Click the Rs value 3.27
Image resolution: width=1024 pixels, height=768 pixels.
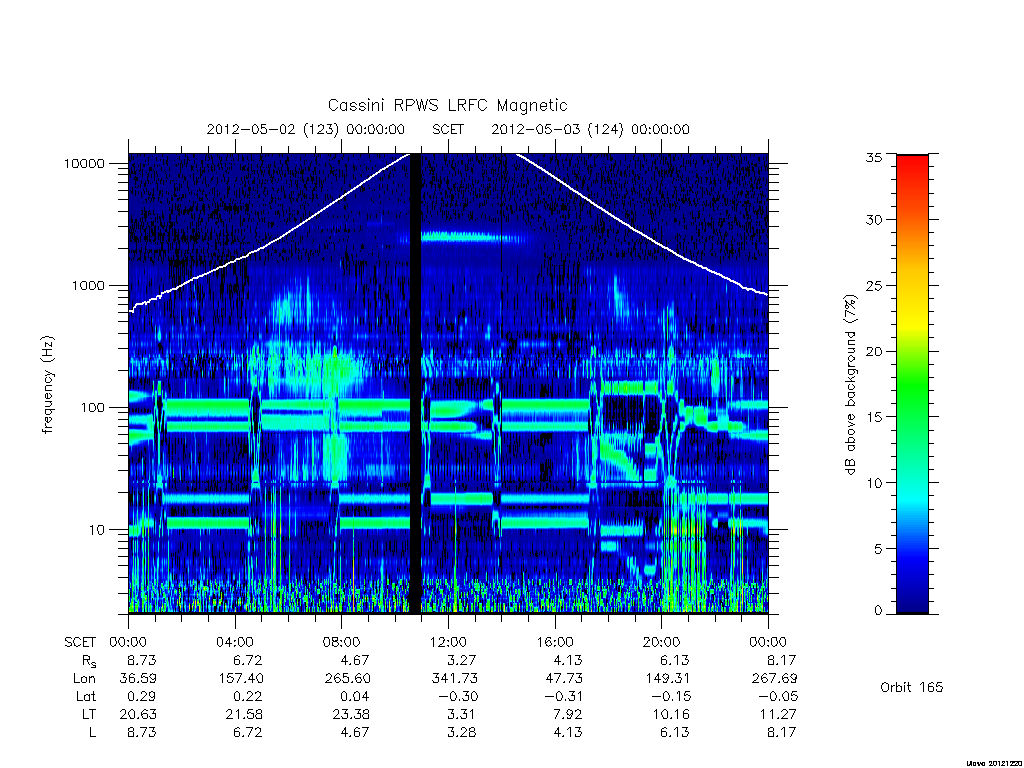[x=462, y=661]
